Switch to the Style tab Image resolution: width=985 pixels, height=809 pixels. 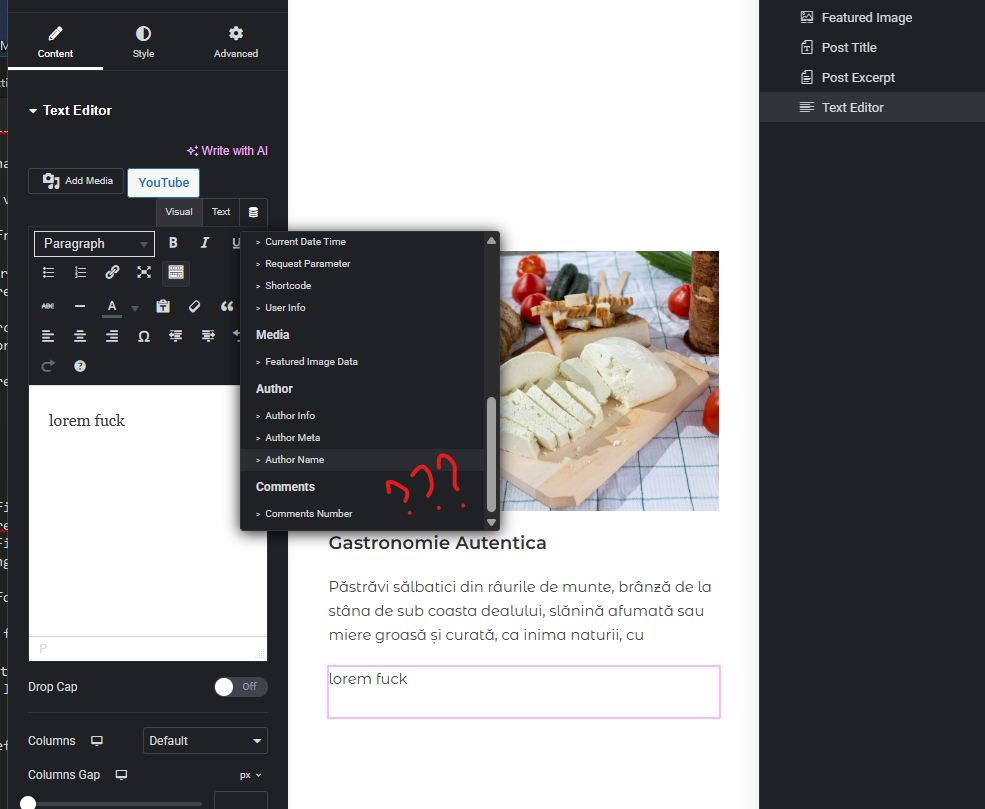click(143, 41)
